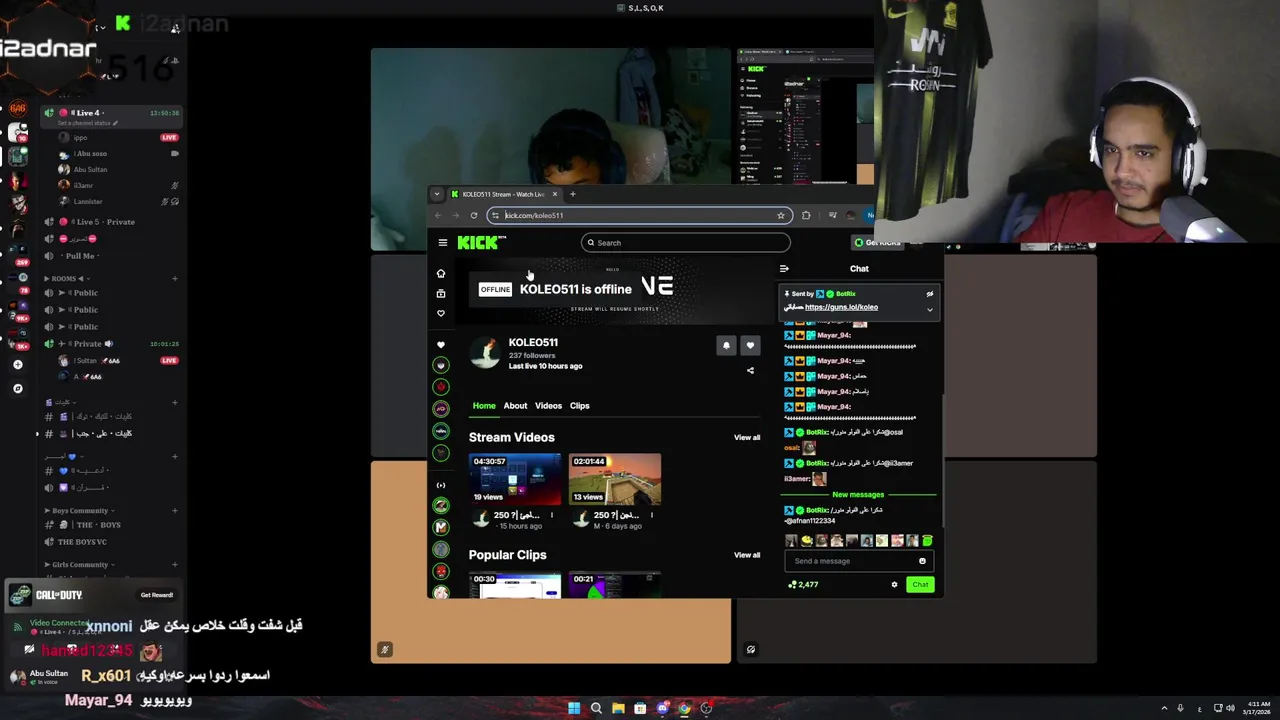Switch to the About tab
Image resolution: width=1280 pixels, height=720 pixels.
[515, 406]
